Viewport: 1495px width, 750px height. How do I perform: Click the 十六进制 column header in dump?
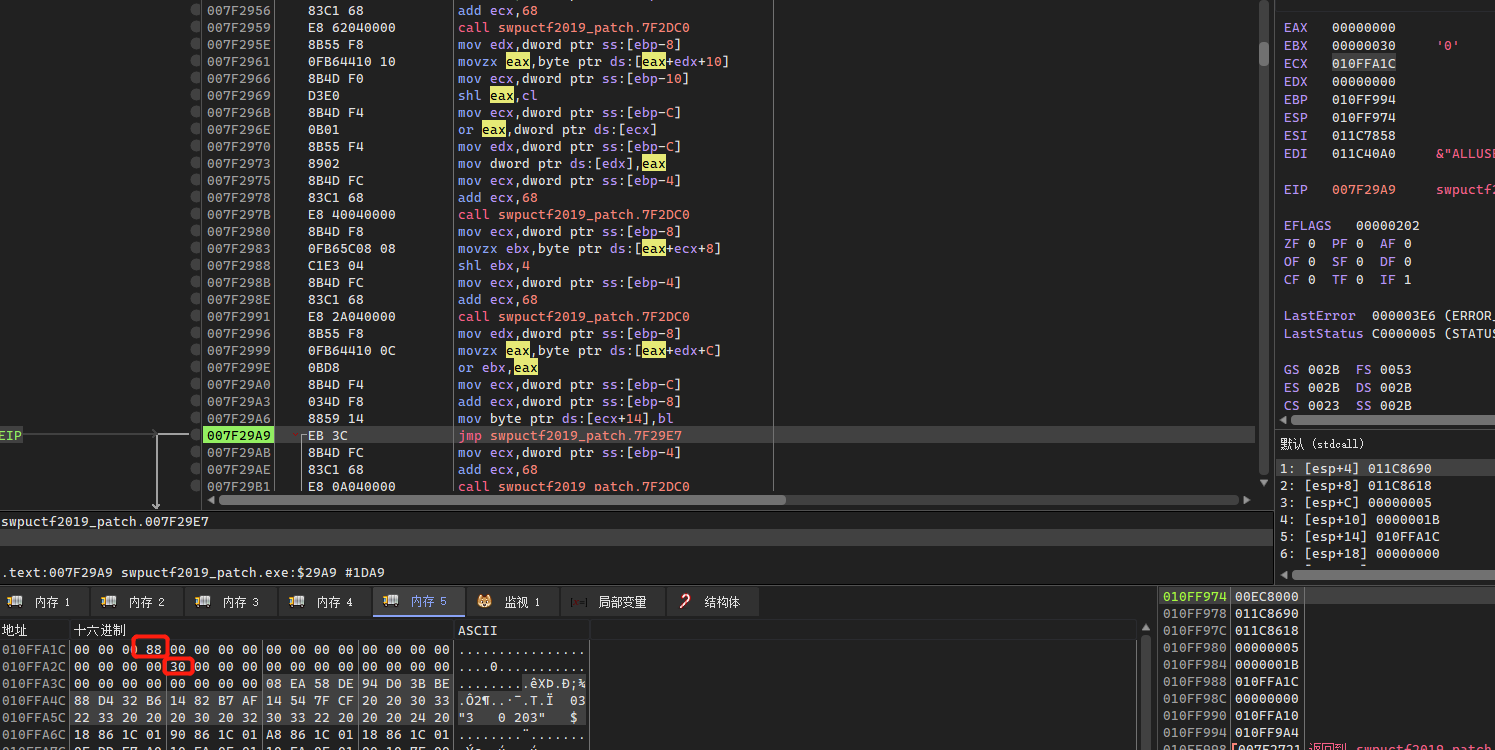pos(100,631)
